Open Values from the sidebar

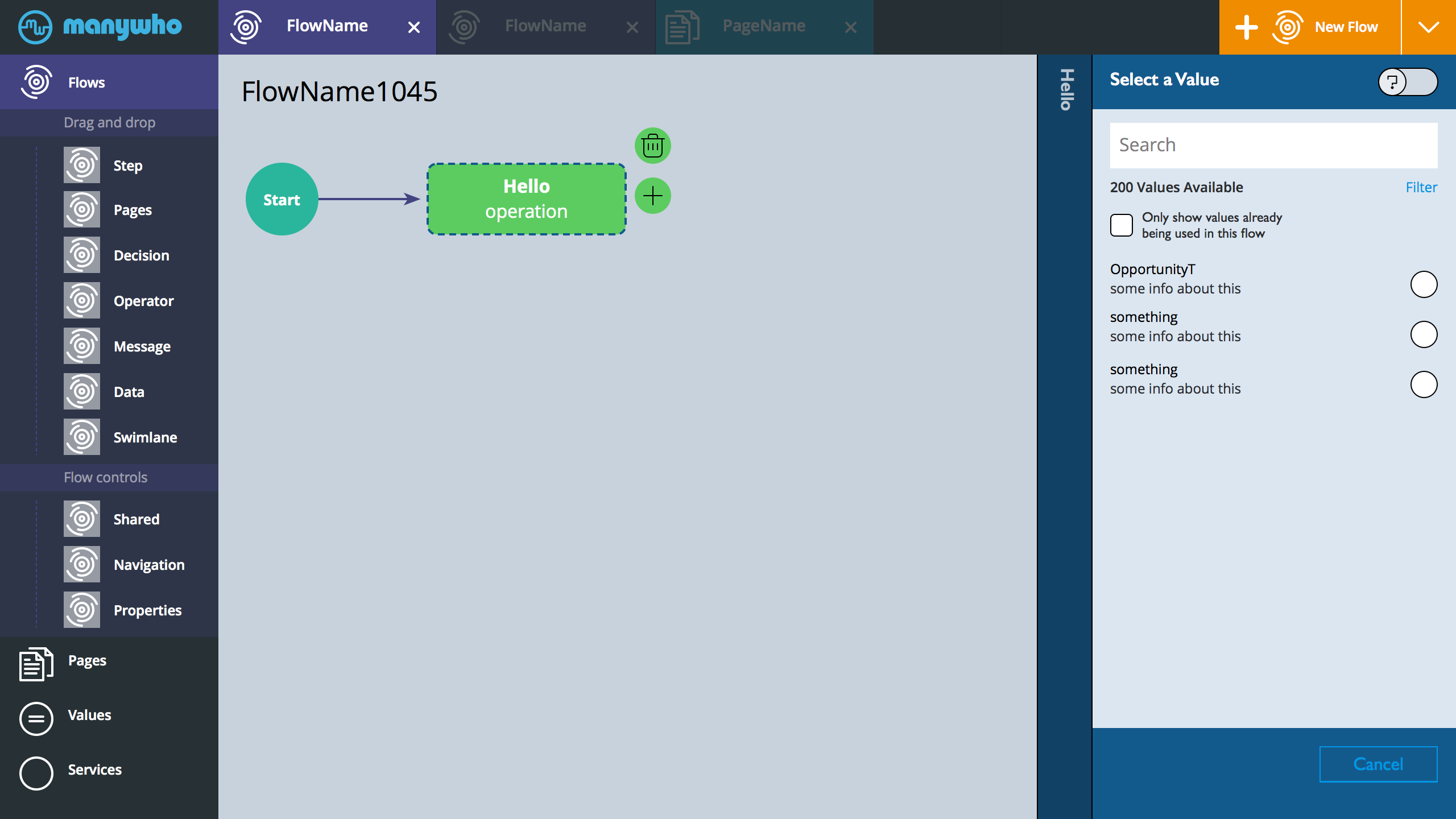89,715
